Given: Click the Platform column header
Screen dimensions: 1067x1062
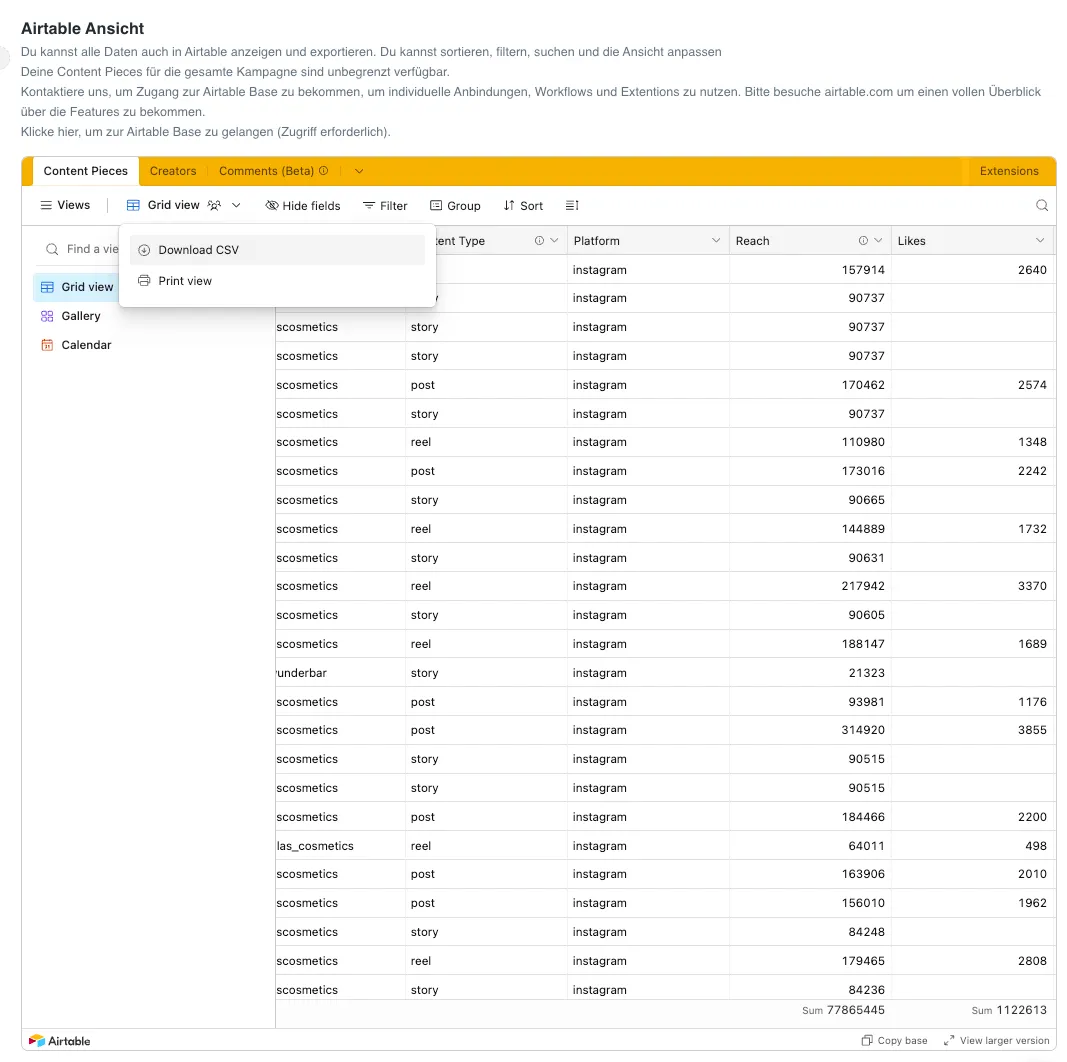Looking at the screenshot, I should click(x=648, y=241).
